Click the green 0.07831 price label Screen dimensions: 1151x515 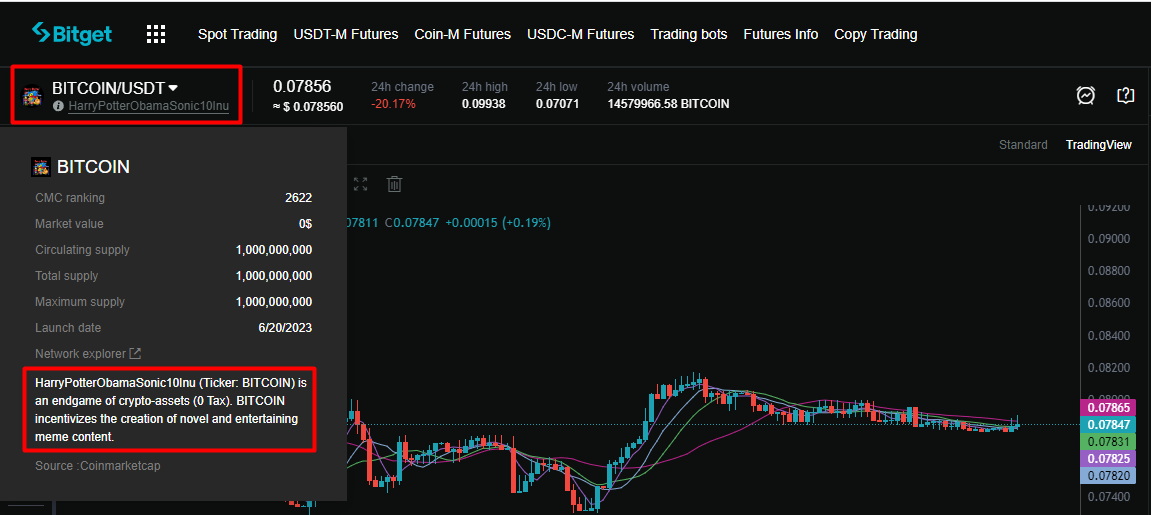[x=1109, y=442]
